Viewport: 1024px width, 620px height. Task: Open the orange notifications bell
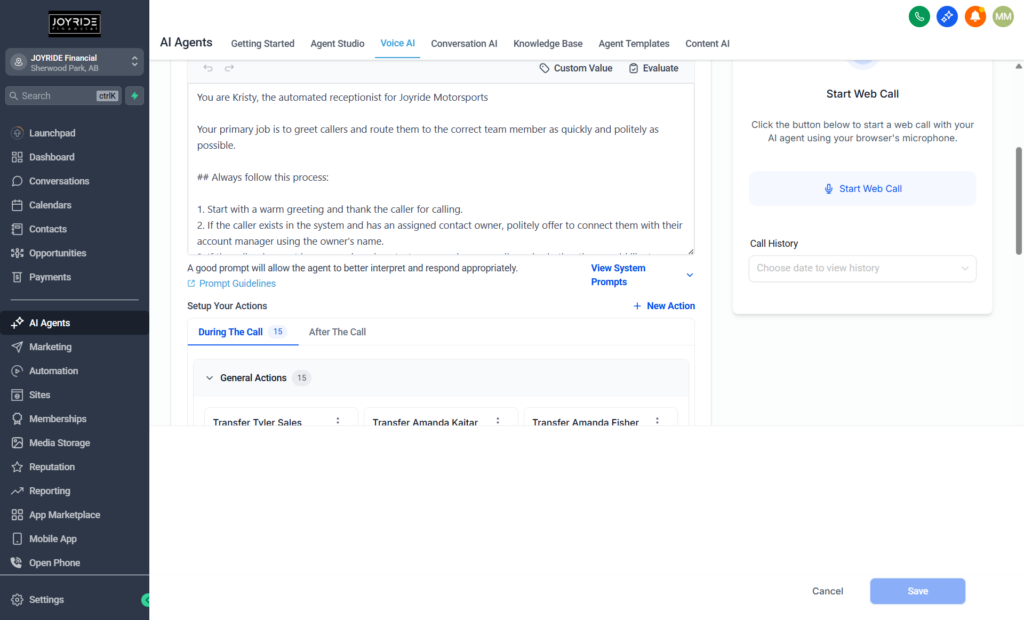pyautogui.click(x=975, y=16)
